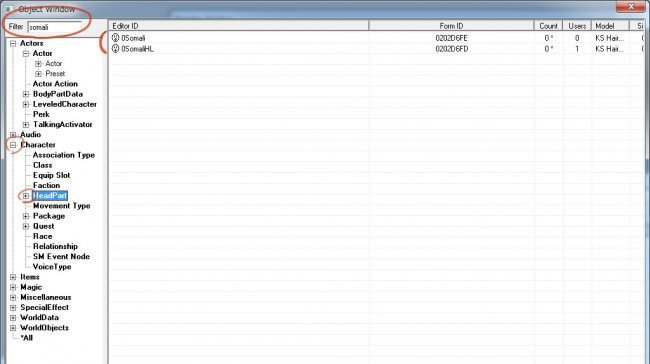Expand the Audio category
The height and width of the screenshot is (364, 650).
[x=13, y=135]
